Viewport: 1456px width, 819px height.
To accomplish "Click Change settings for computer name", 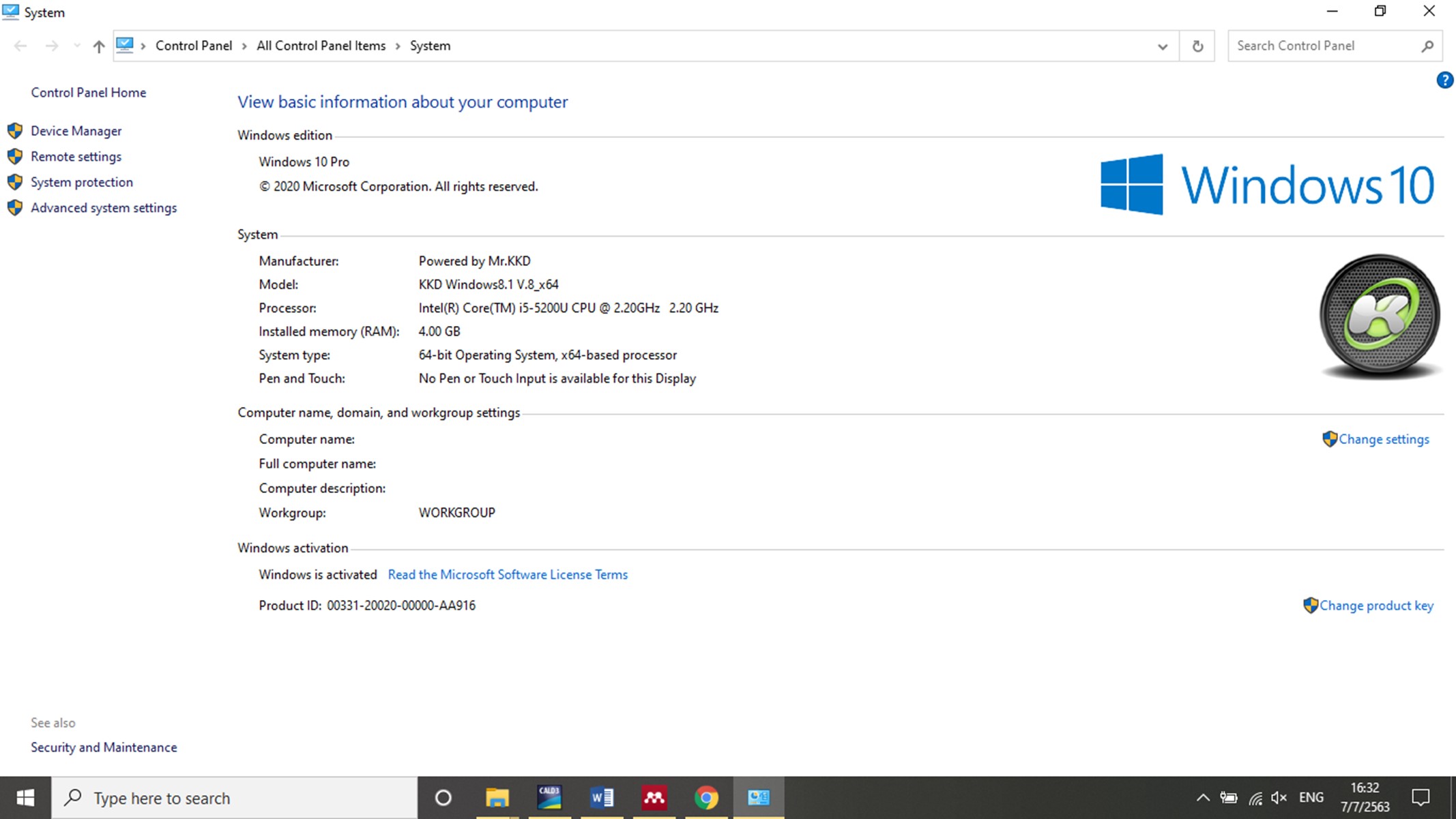I will point(1383,439).
